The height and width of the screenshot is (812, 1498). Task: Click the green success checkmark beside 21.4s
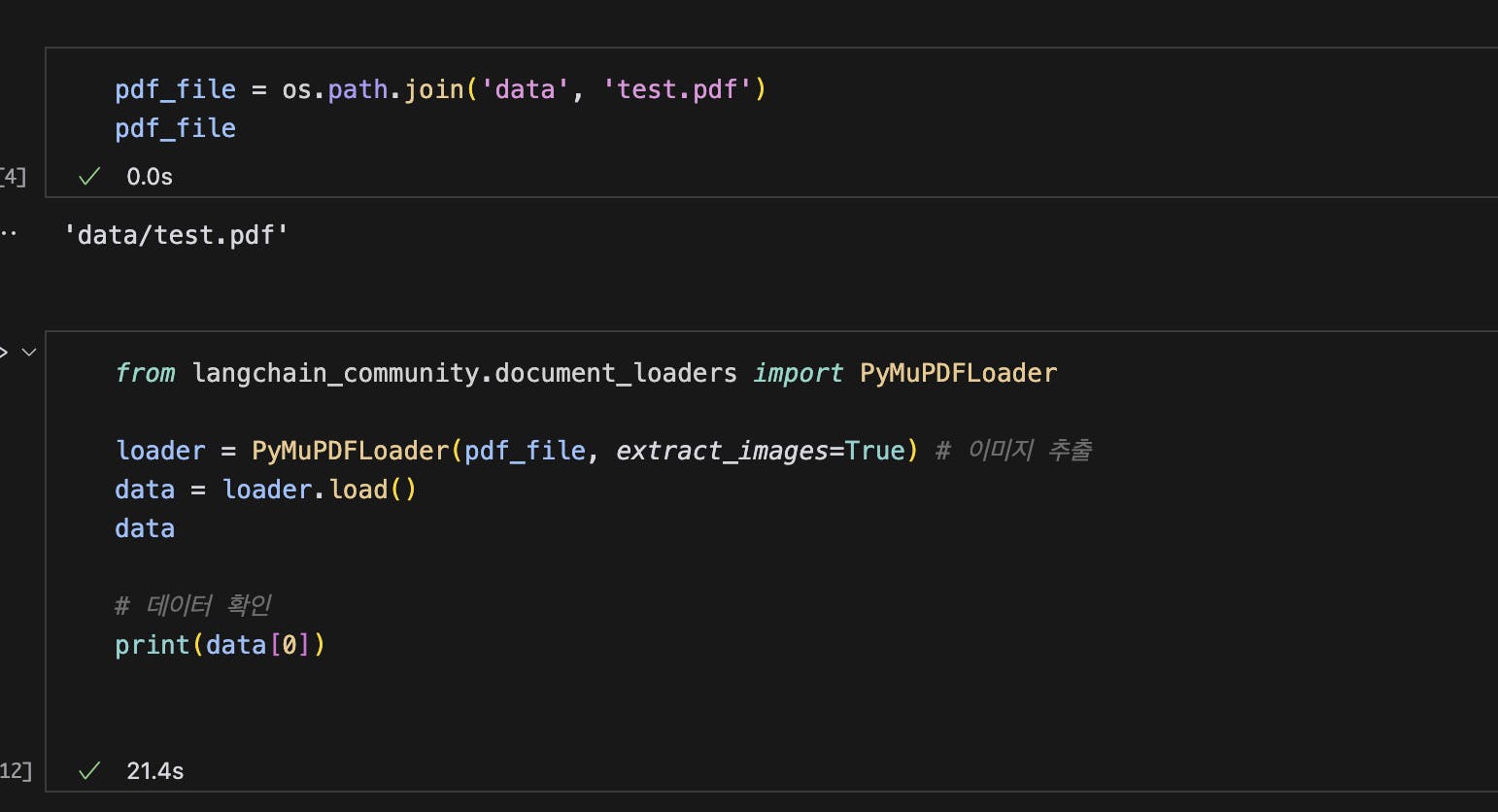click(89, 770)
